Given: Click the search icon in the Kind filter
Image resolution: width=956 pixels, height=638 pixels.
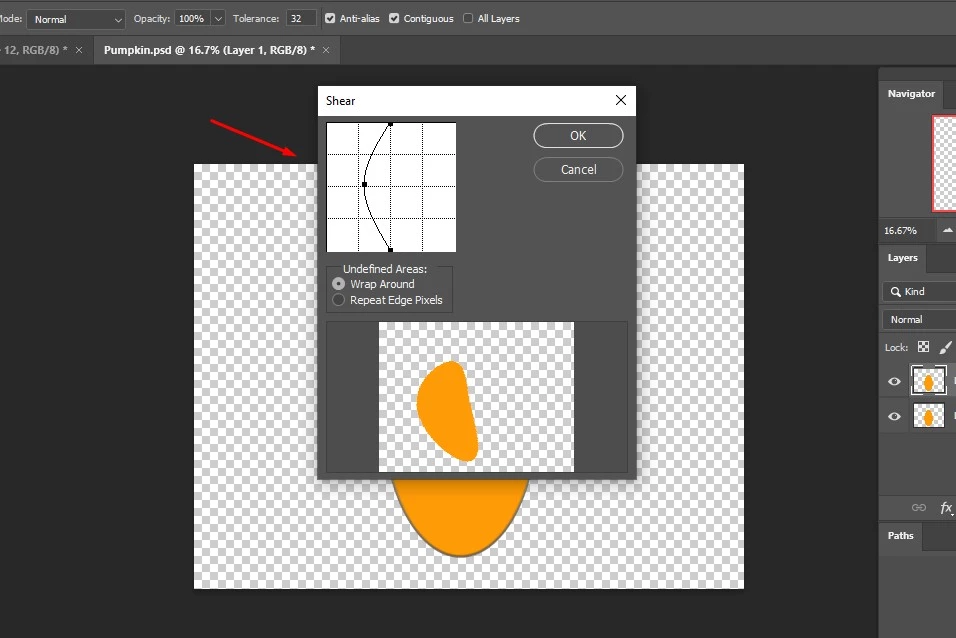Looking at the screenshot, I should (x=896, y=292).
